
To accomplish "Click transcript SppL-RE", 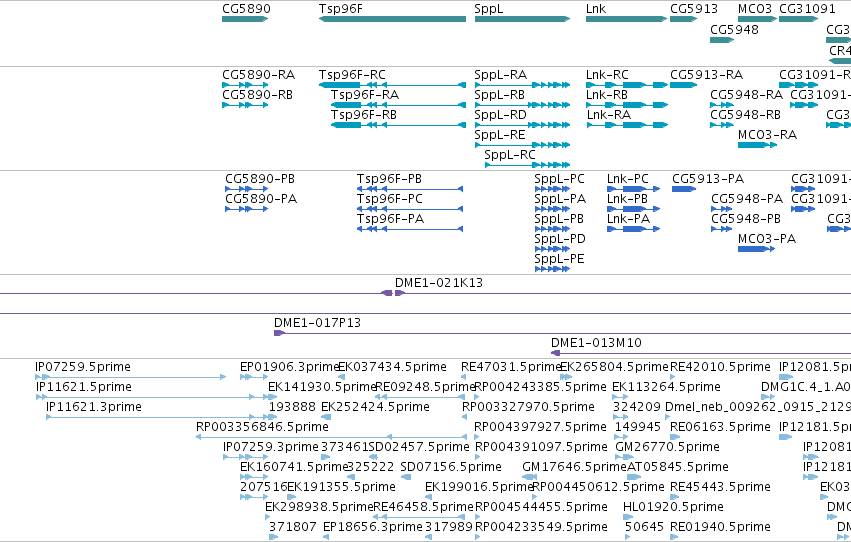I will pos(522,145).
